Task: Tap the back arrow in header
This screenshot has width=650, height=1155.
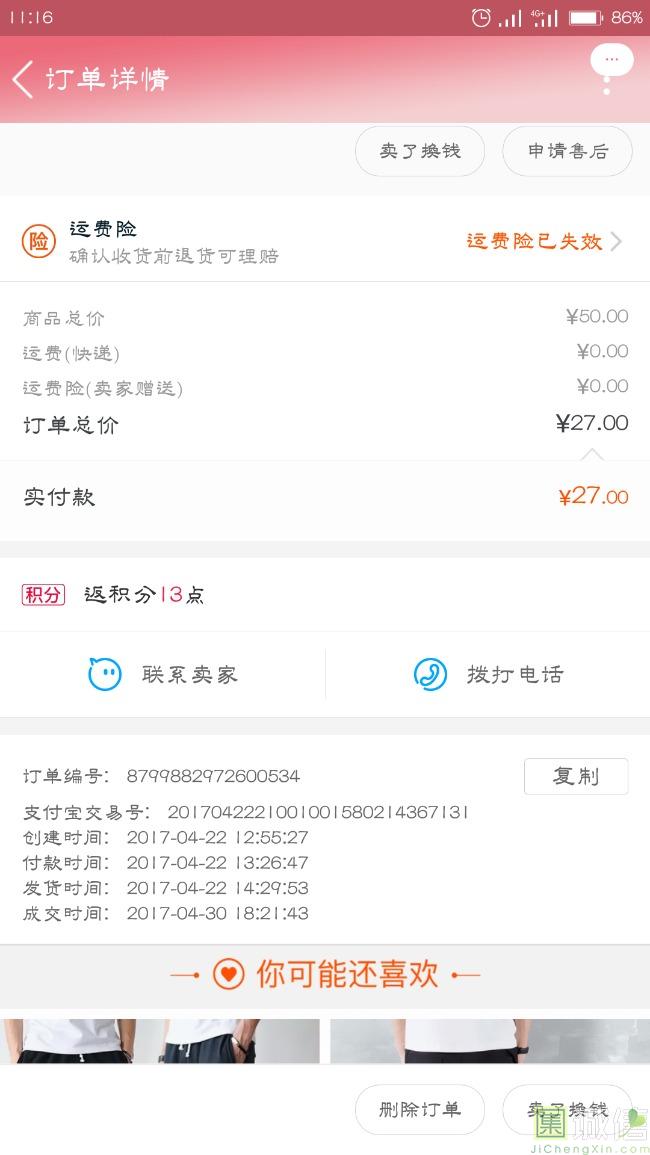Action: 24,79
